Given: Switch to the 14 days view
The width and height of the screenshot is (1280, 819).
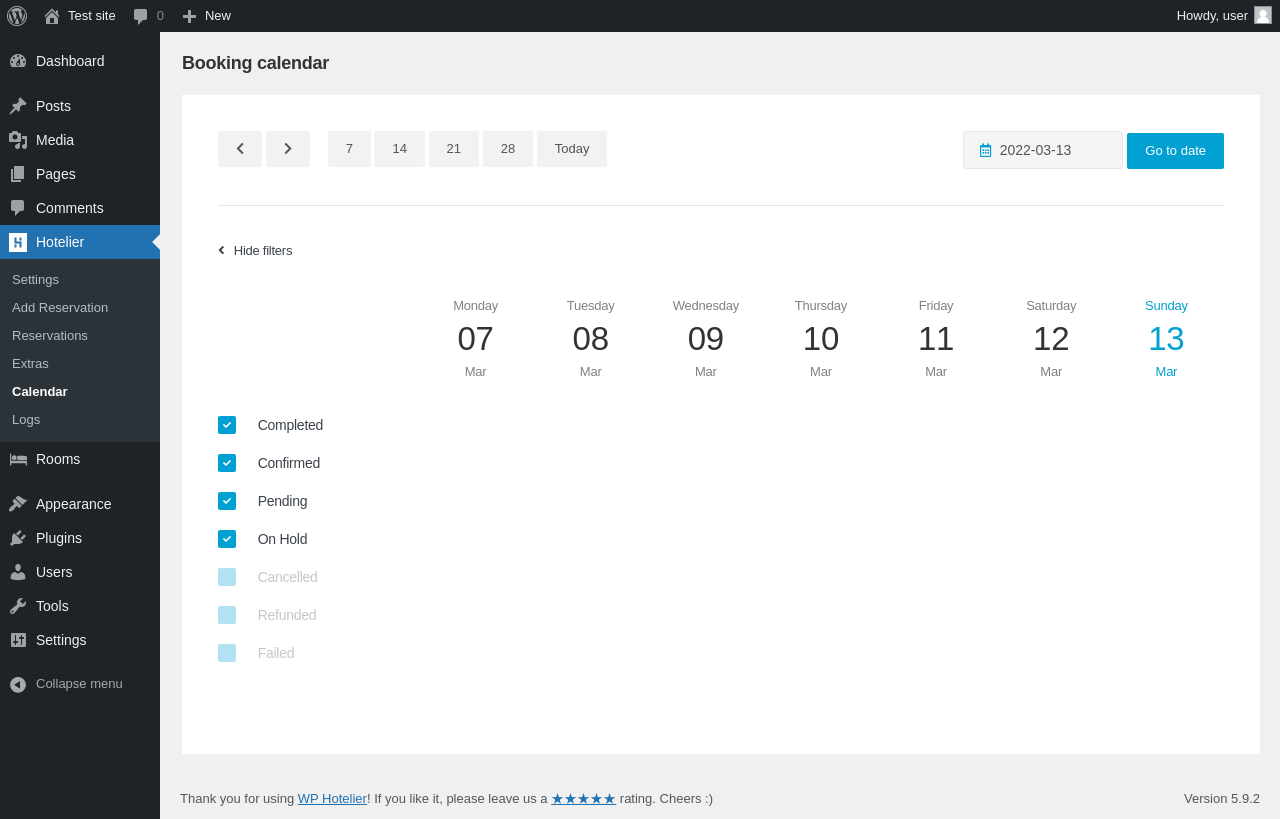Looking at the screenshot, I should pos(399,149).
